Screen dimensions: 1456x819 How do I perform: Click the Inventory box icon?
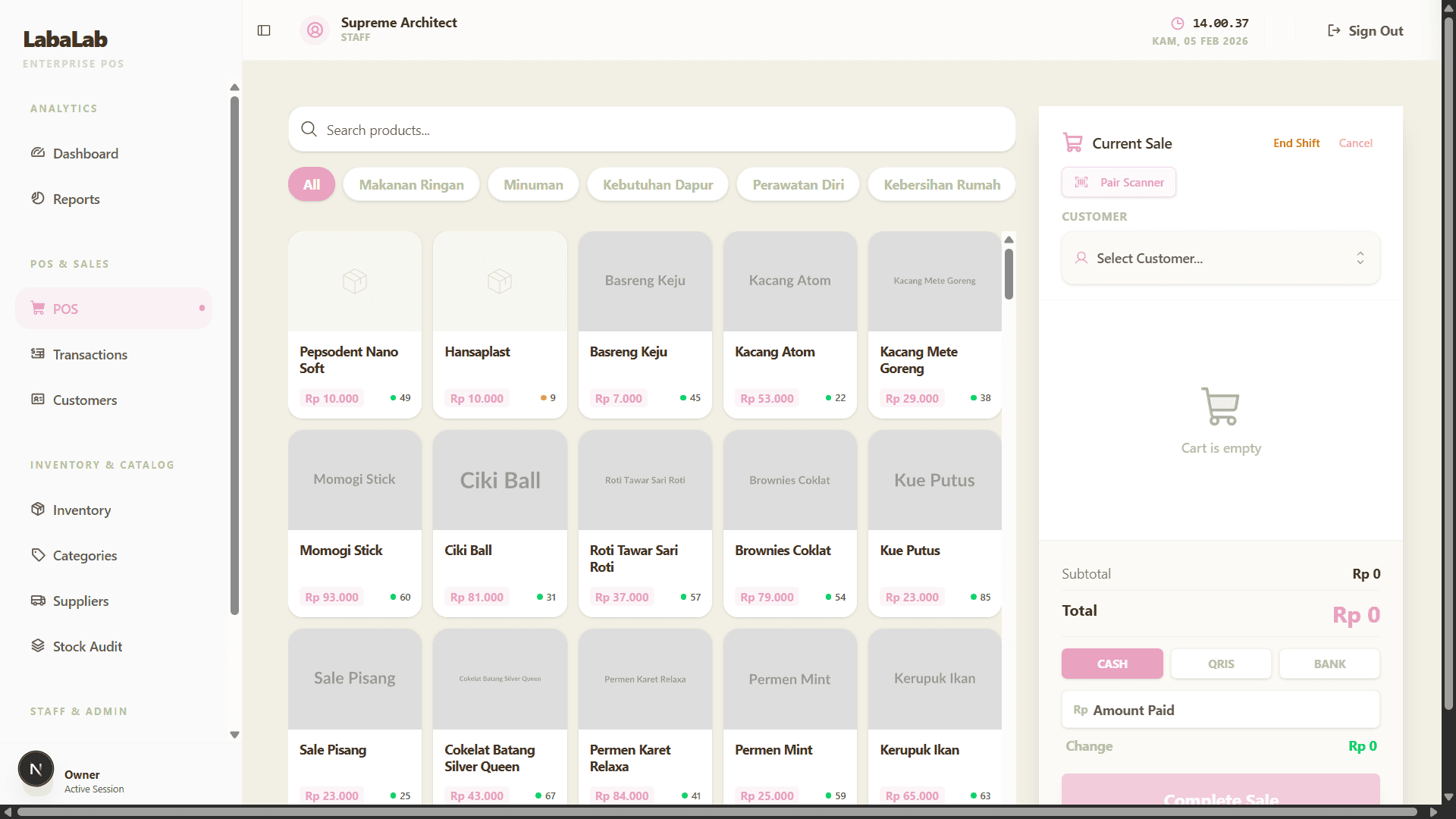[38, 509]
